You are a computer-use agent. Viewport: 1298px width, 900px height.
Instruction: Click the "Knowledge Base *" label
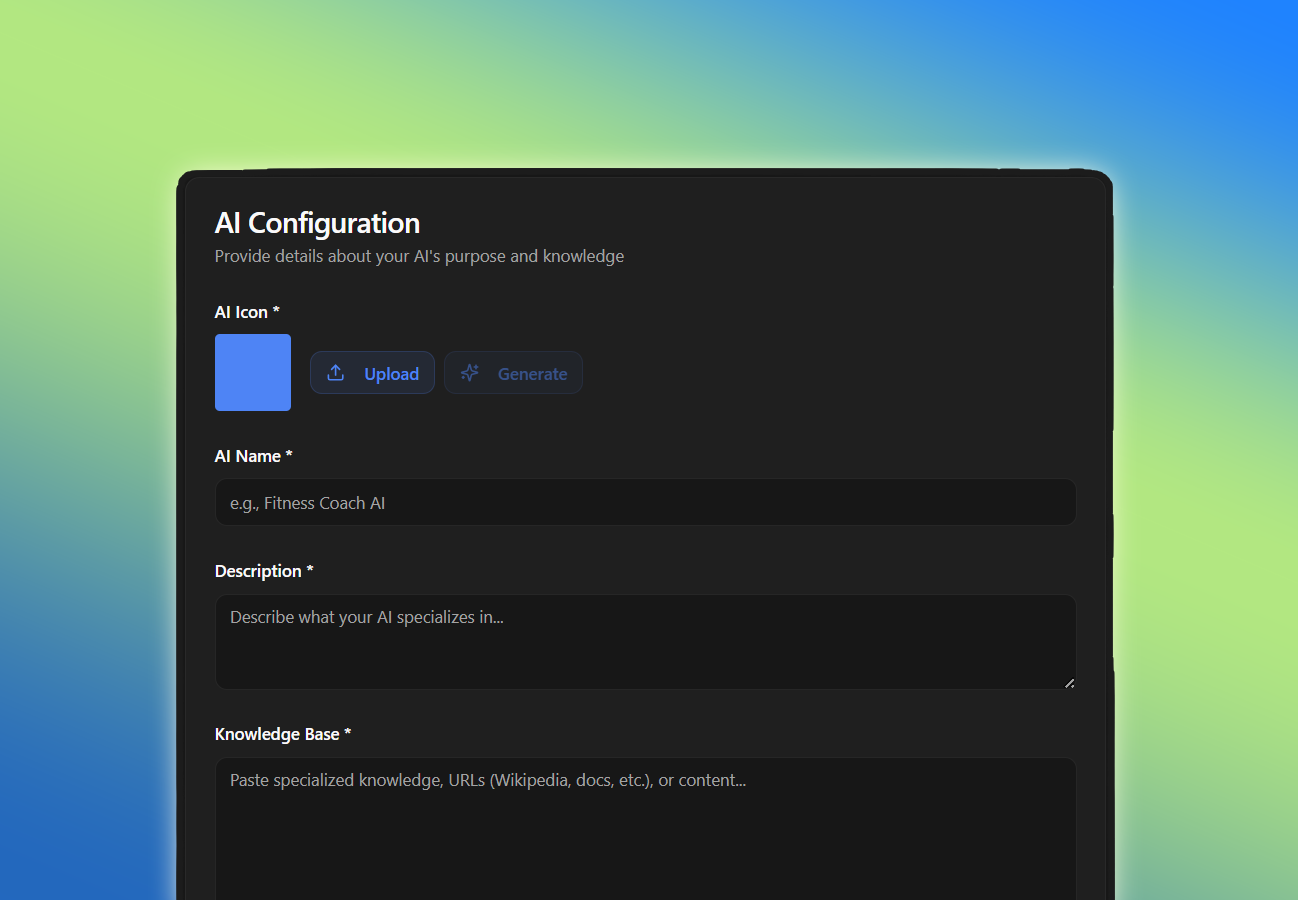283,734
